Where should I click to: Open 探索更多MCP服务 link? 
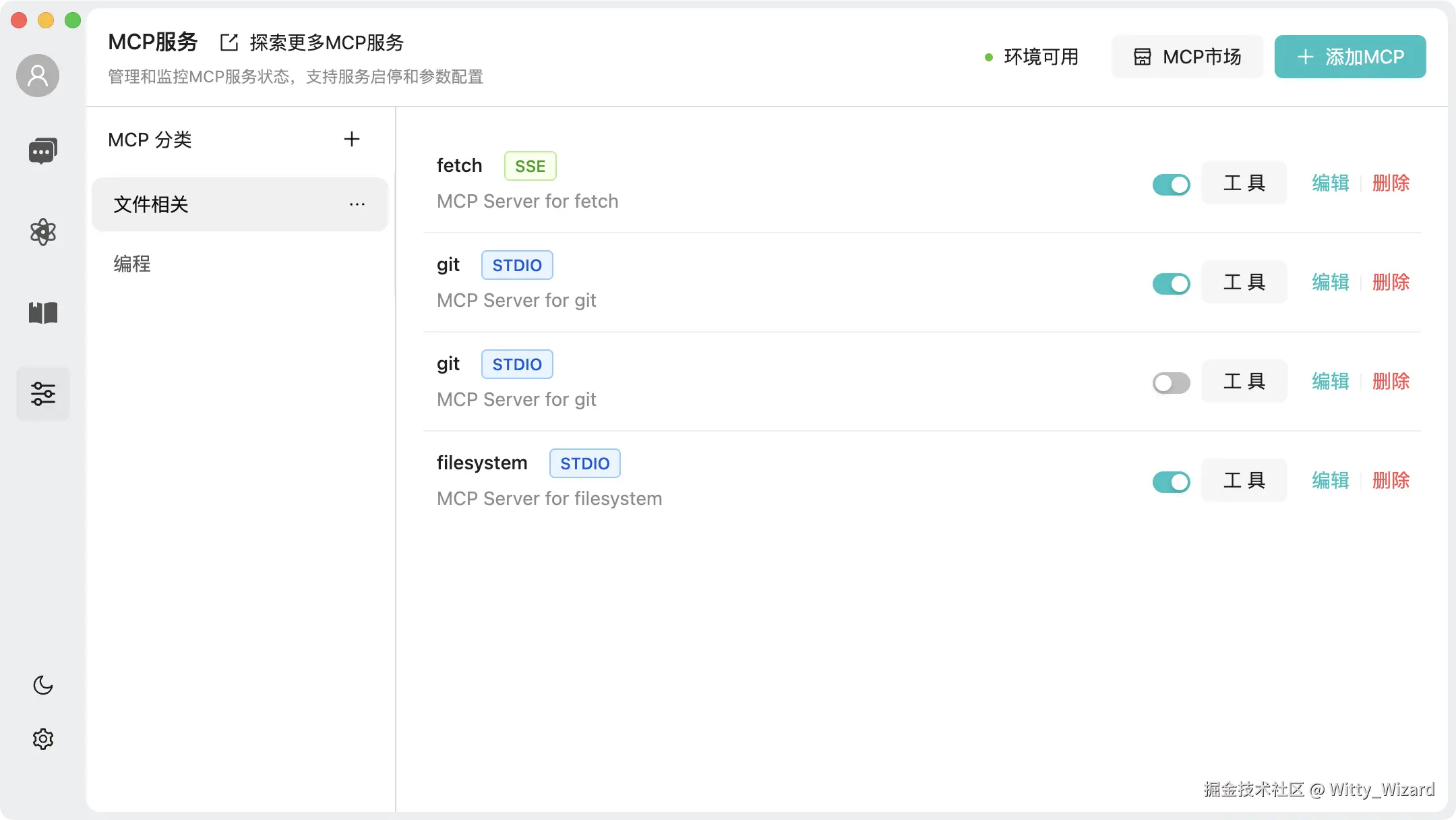coord(313,42)
